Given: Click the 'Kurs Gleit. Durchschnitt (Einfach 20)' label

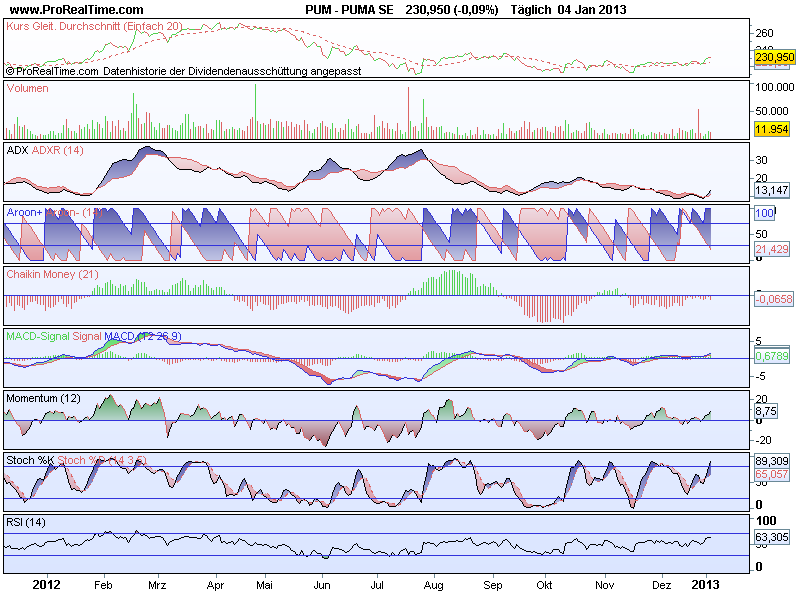Looking at the screenshot, I should click(x=94, y=26).
